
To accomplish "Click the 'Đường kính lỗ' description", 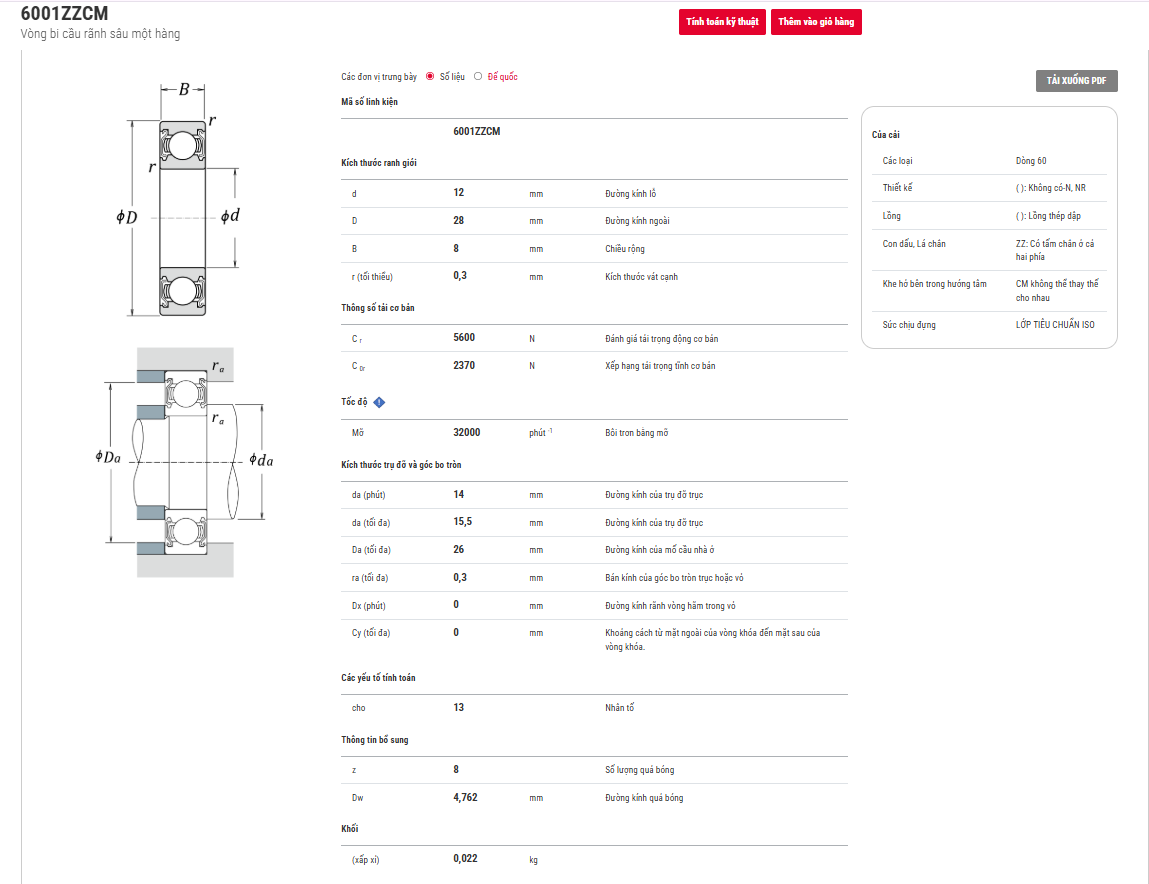I will point(630,194).
